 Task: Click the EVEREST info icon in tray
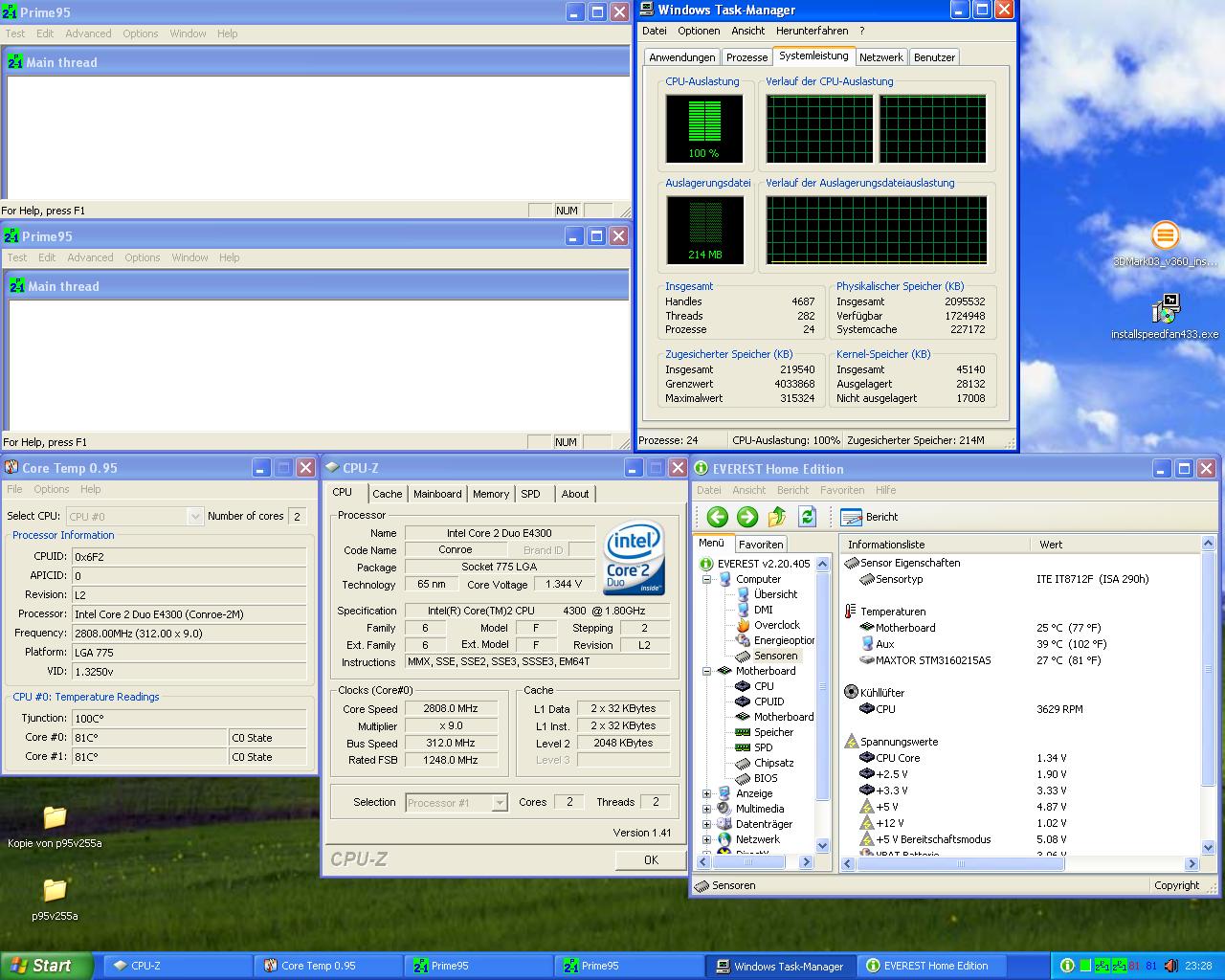point(1067,966)
